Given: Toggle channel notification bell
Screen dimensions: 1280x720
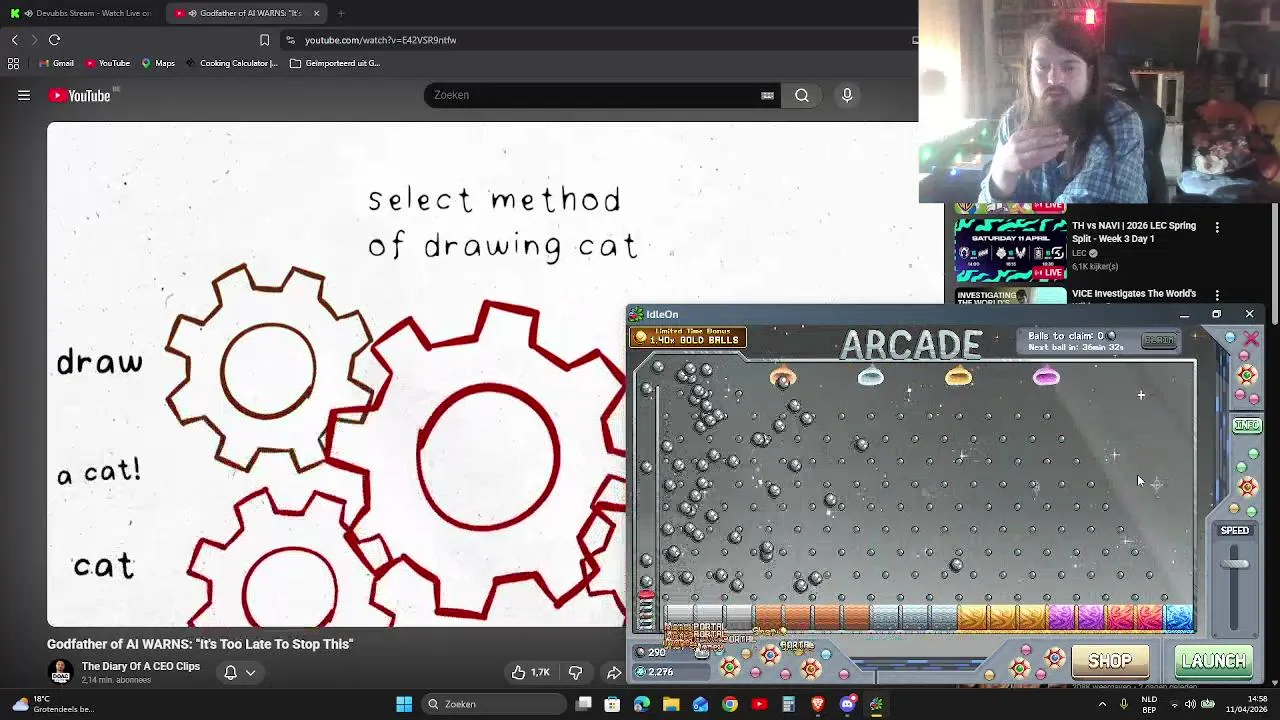Looking at the screenshot, I should coord(230,673).
